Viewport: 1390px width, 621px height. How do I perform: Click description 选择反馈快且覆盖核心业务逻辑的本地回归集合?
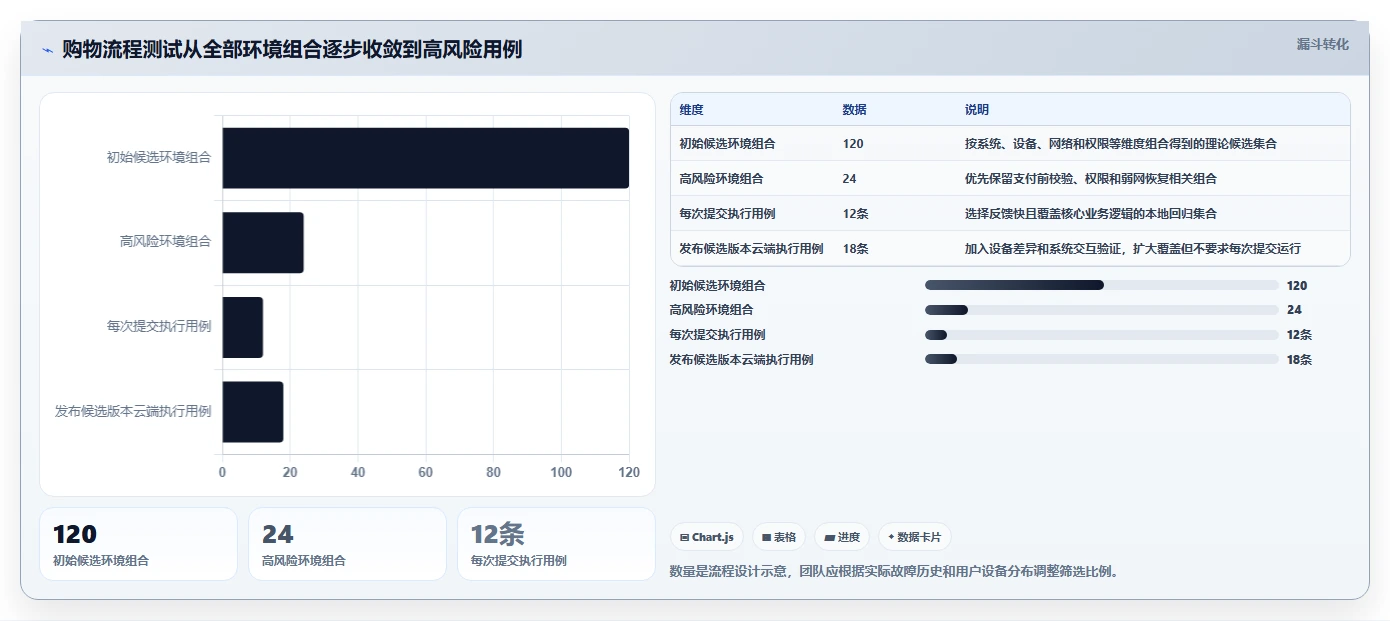point(1090,214)
